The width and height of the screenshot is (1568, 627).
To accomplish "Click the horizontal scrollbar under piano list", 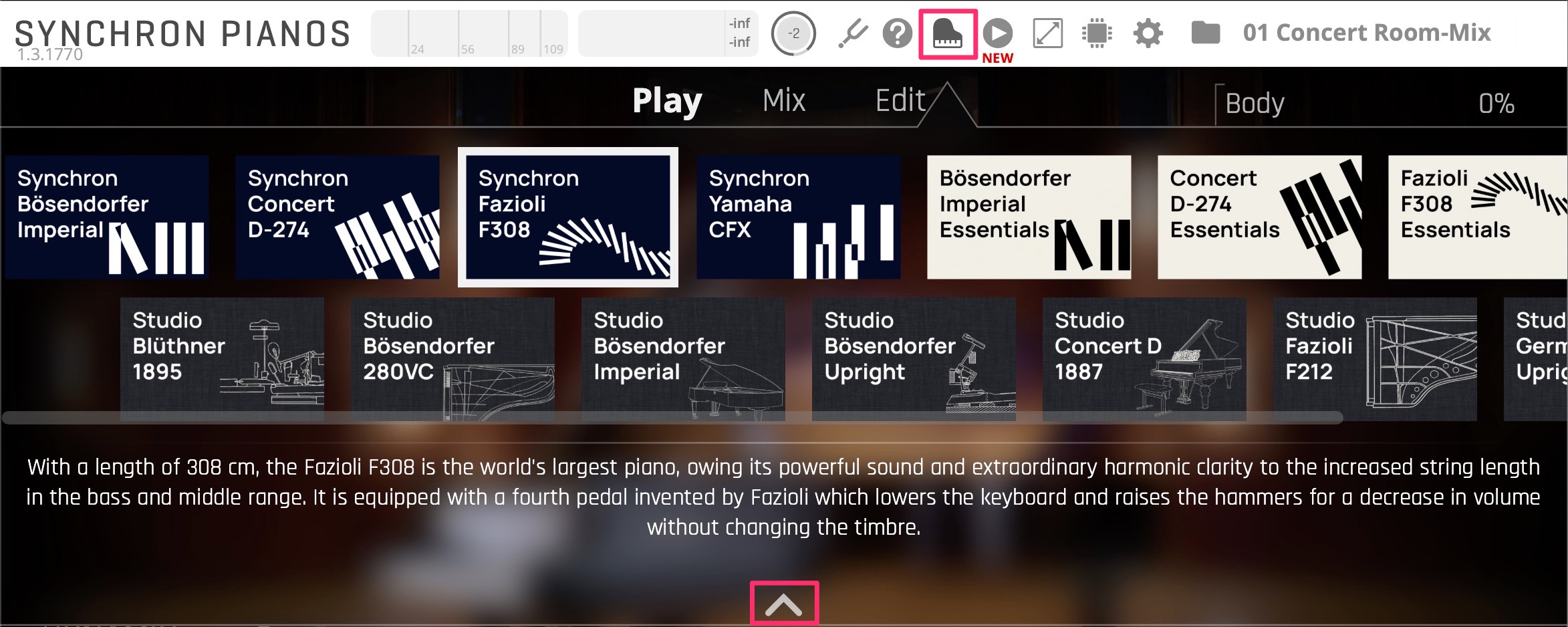I will [672, 418].
